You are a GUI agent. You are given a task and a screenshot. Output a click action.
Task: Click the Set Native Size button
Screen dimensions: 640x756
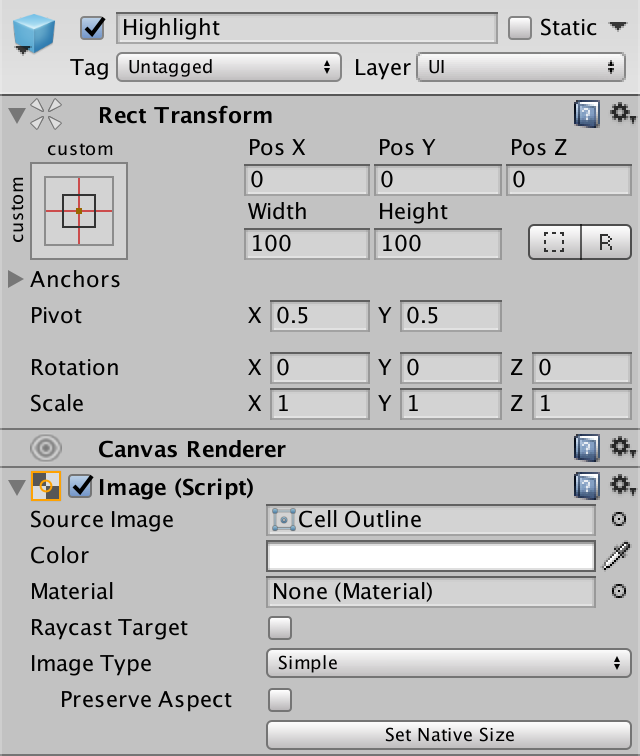pyautogui.click(x=448, y=735)
